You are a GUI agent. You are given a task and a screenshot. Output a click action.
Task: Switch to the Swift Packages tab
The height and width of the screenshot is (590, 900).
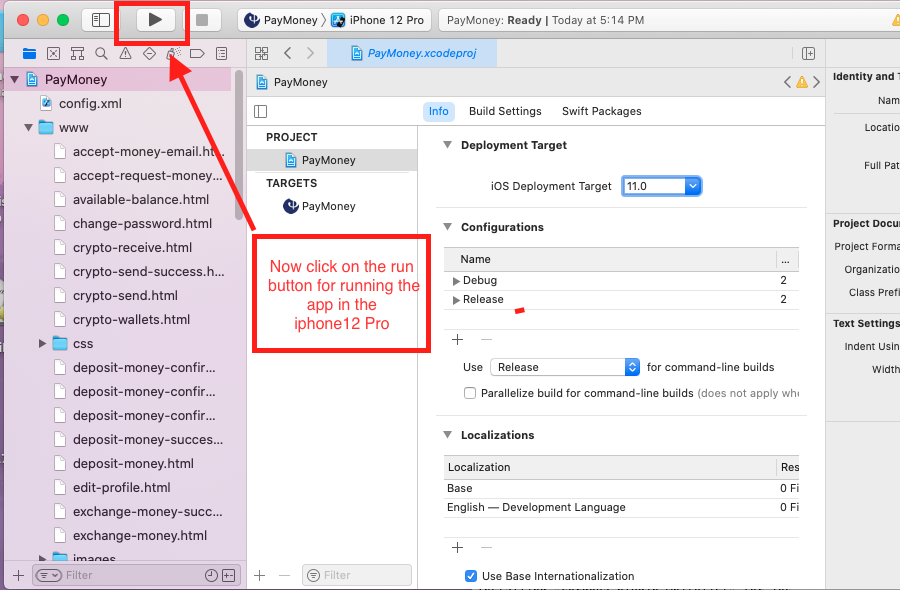pyautogui.click(x=601, y=111)
